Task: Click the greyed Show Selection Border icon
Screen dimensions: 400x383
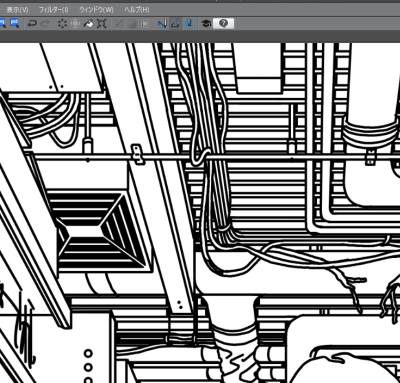Action: pos(145,24)
